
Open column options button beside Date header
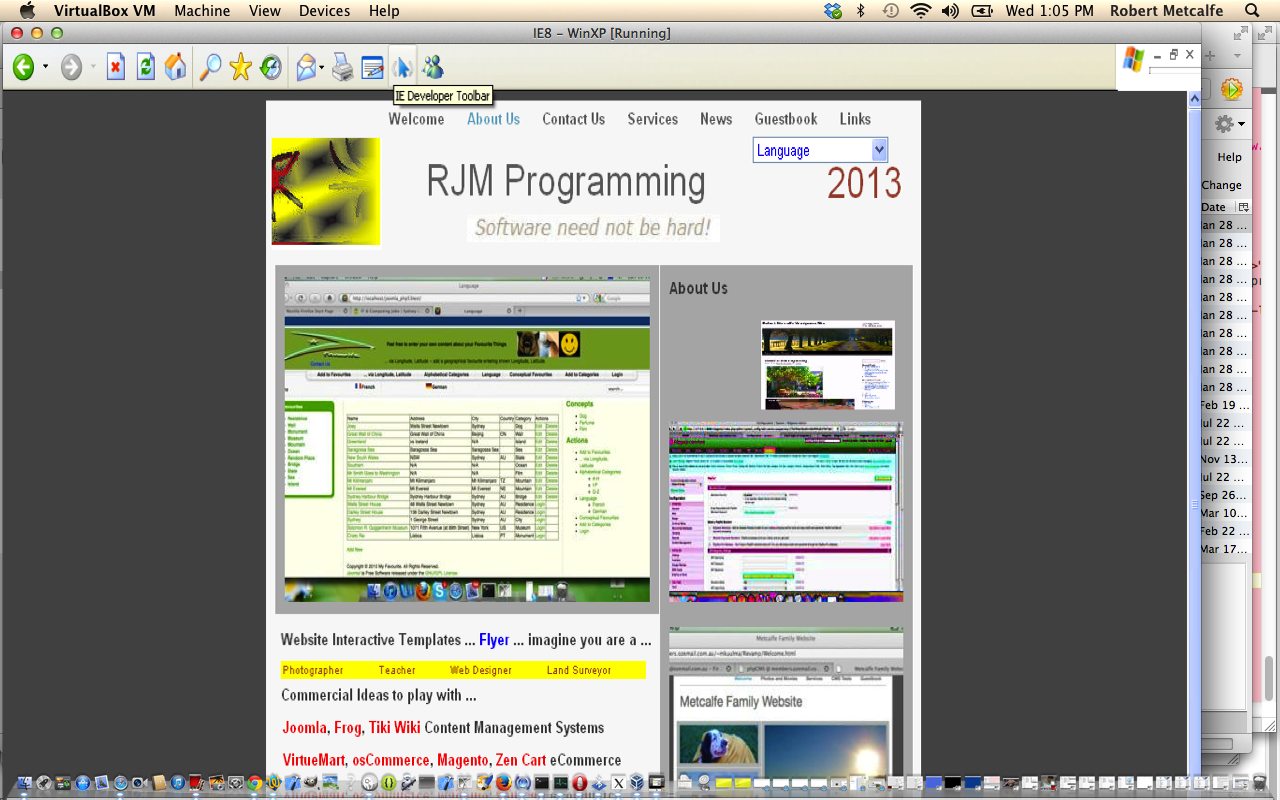coord(1243,207)
